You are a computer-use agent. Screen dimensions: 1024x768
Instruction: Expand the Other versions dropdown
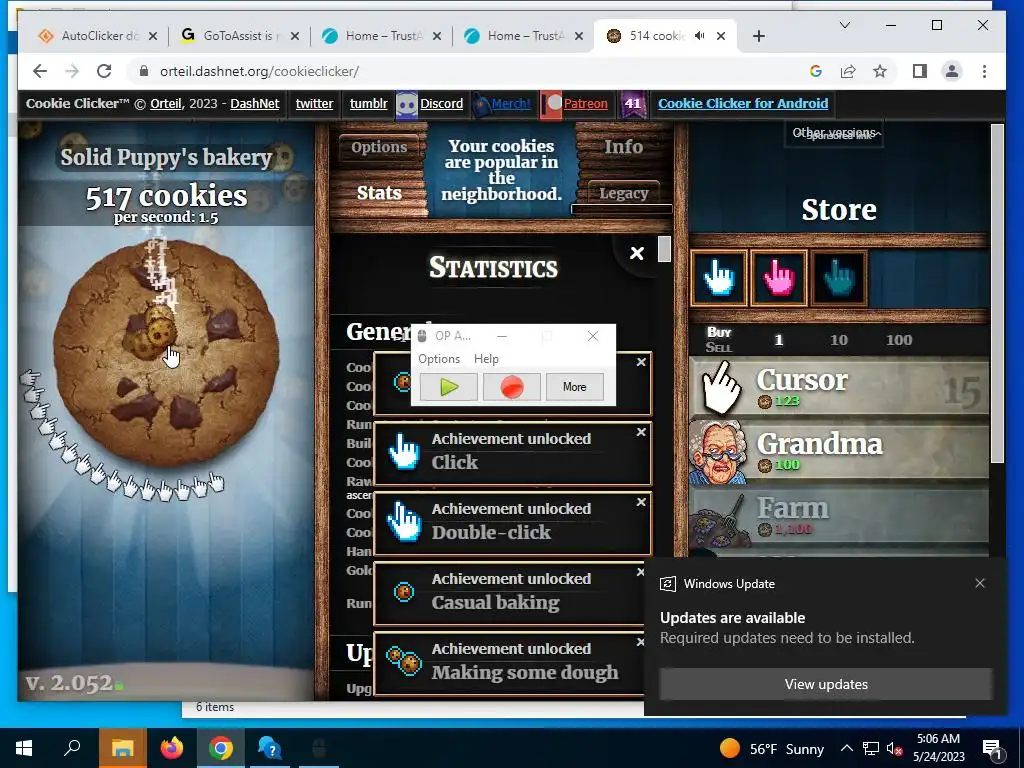pos(834,133)
